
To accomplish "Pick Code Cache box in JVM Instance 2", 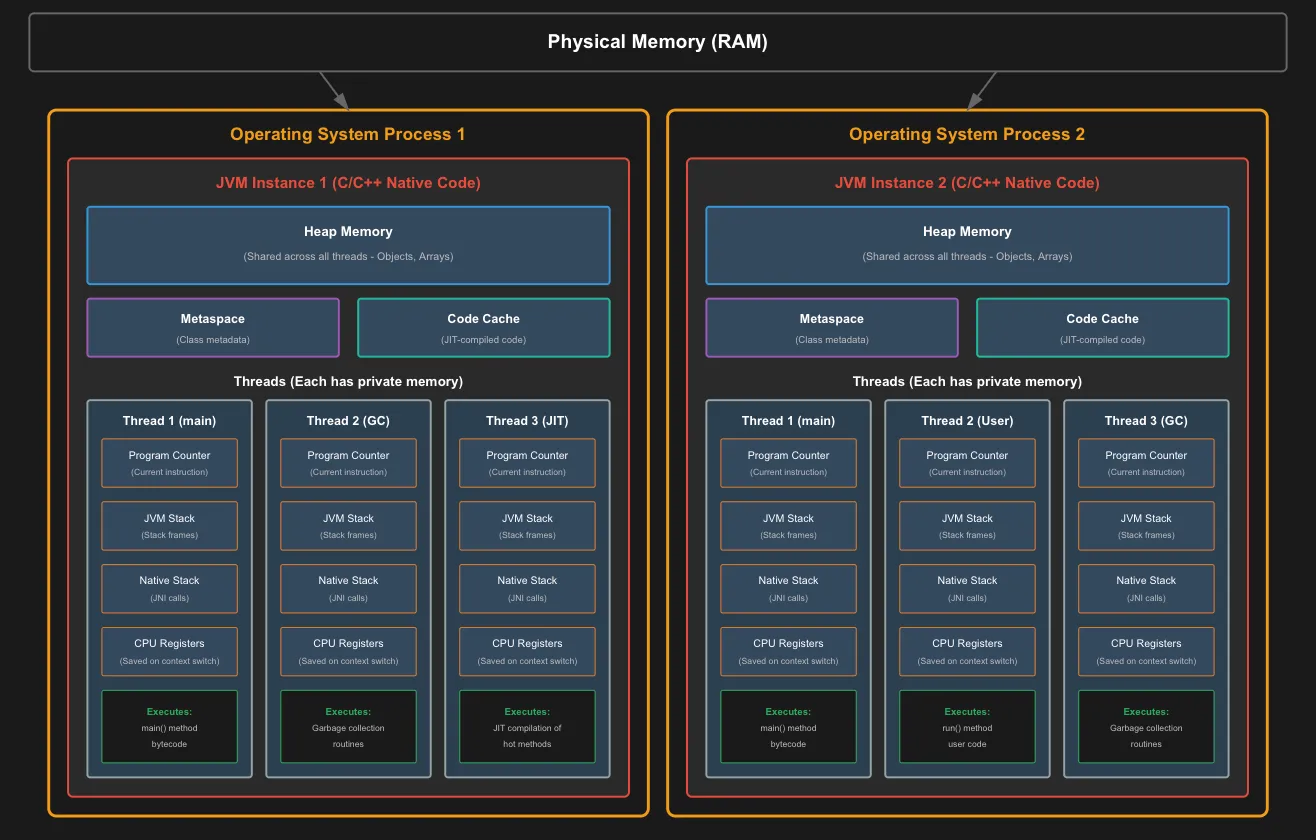I will click(x=1102, y=327).
